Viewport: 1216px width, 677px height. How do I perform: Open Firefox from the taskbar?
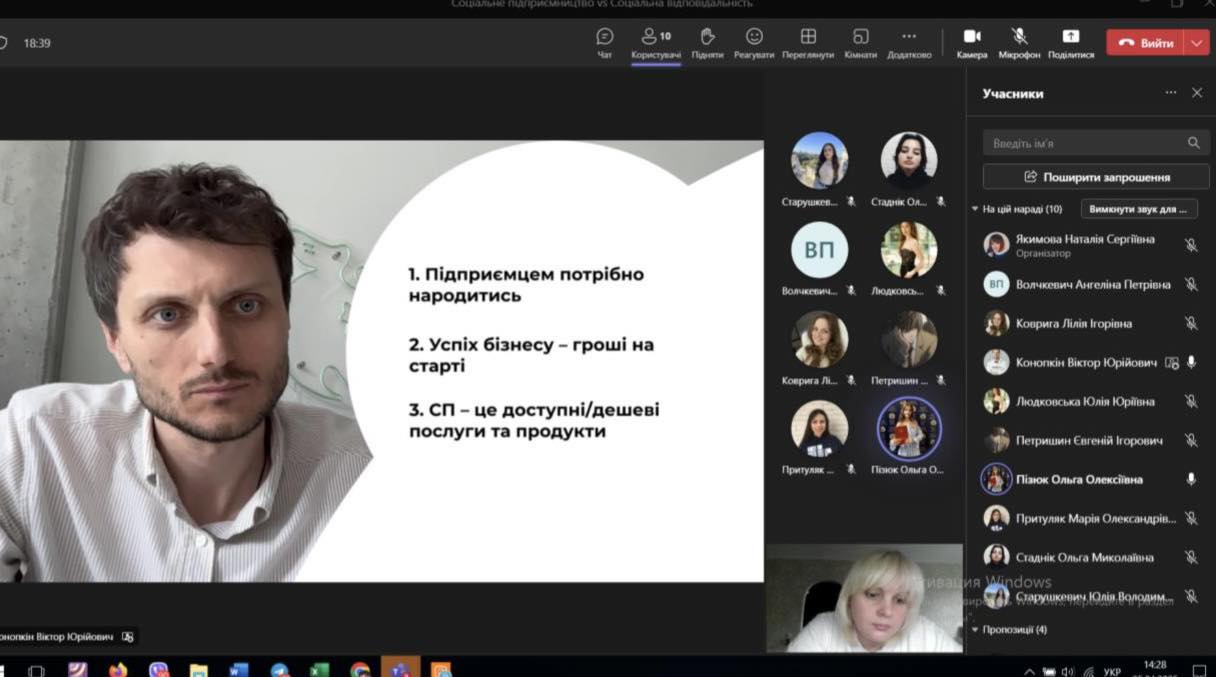[118, 669]
